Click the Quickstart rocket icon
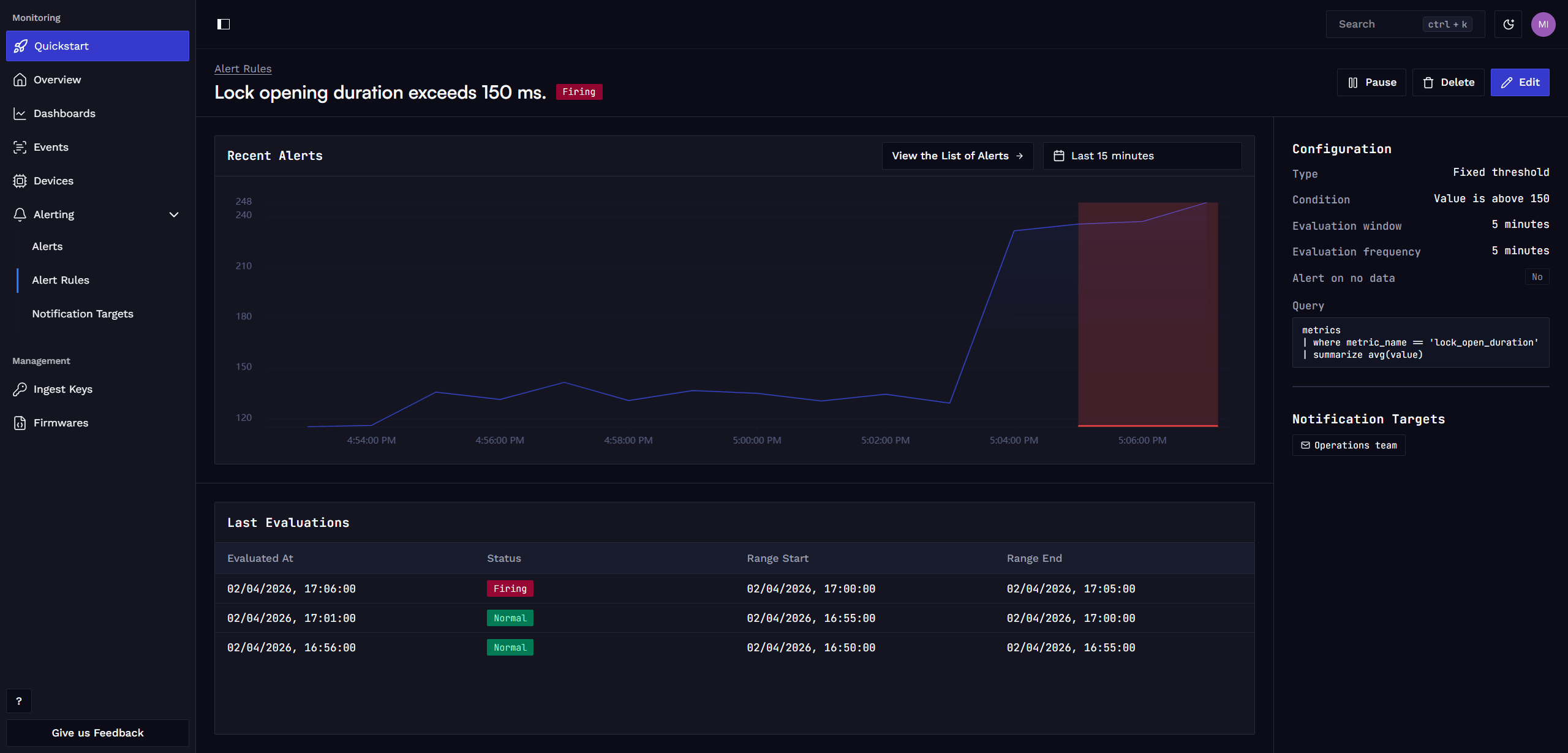1568x753 pixels. (x=20, y=46)
